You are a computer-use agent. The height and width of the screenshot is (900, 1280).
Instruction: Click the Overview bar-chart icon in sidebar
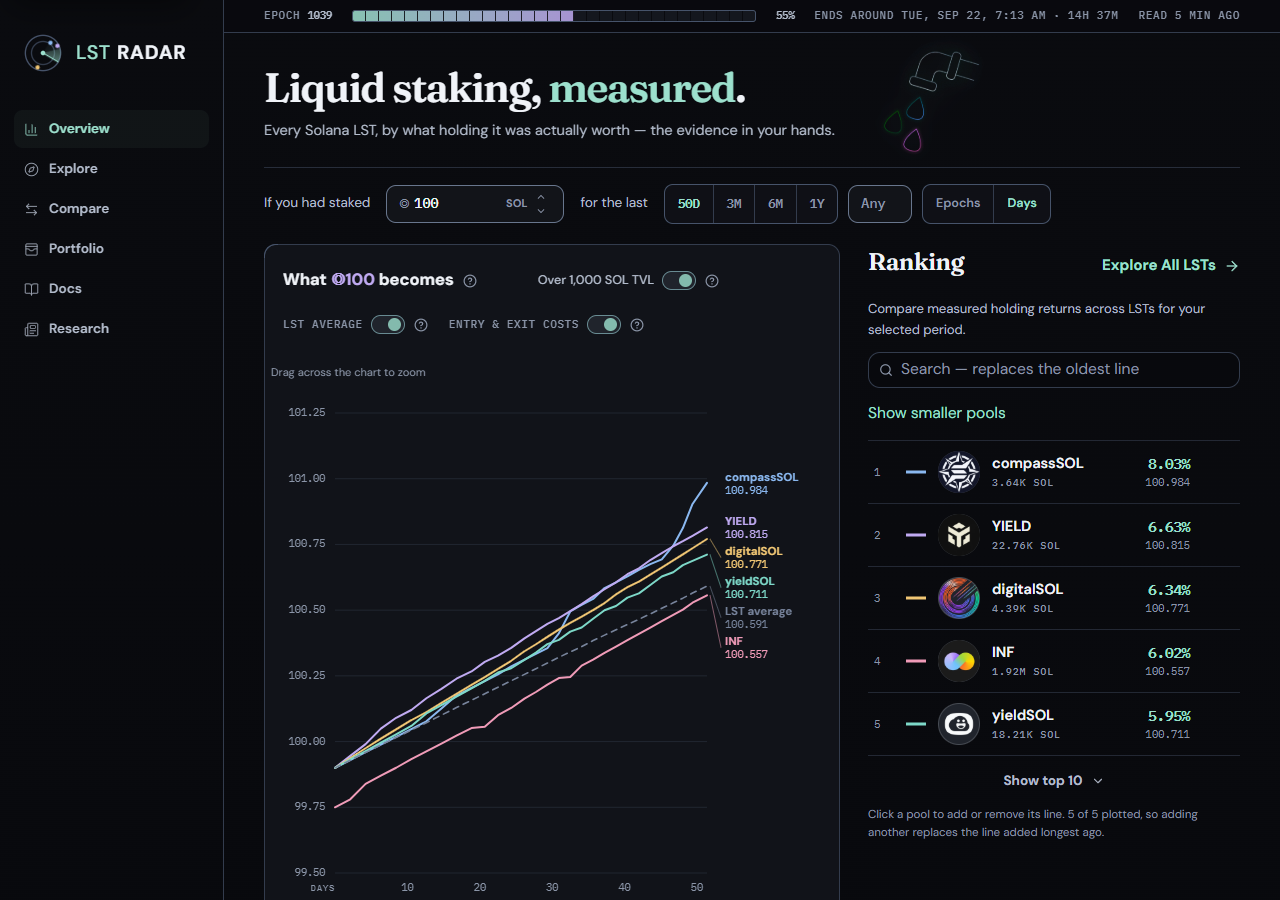tap(31, 129)
